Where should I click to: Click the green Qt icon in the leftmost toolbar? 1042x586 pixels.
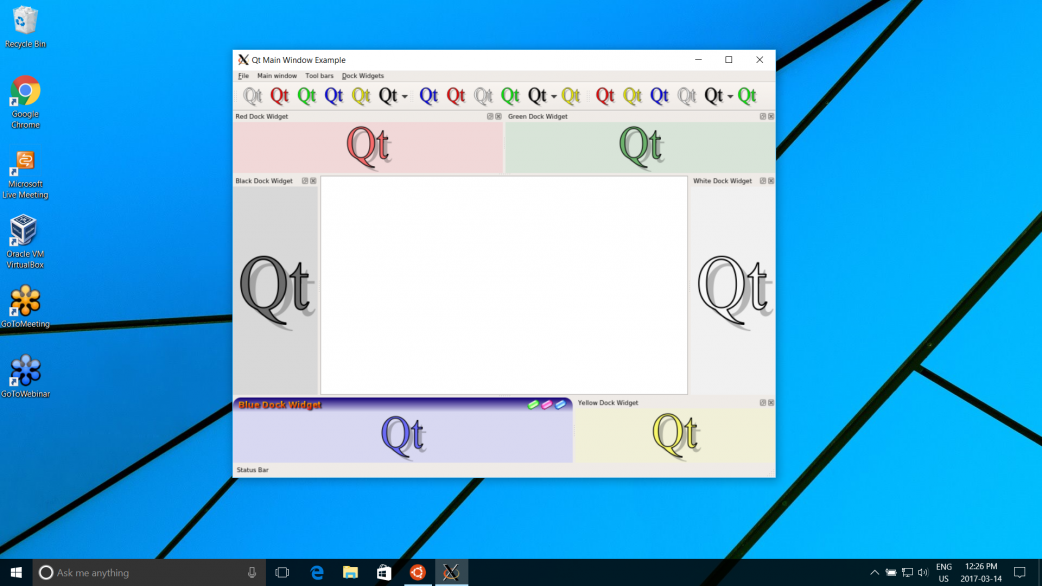click(x=307, y=96)
